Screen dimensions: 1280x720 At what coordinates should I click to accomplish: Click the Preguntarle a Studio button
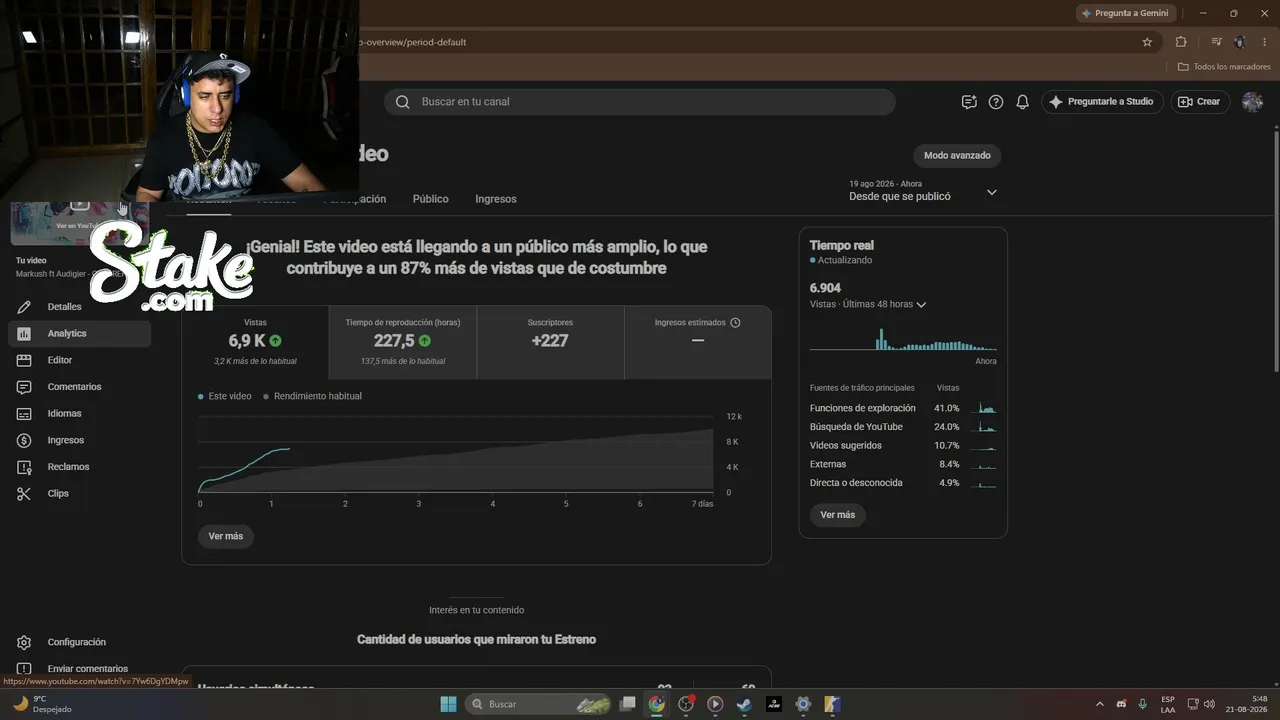tap(1102, 102)
